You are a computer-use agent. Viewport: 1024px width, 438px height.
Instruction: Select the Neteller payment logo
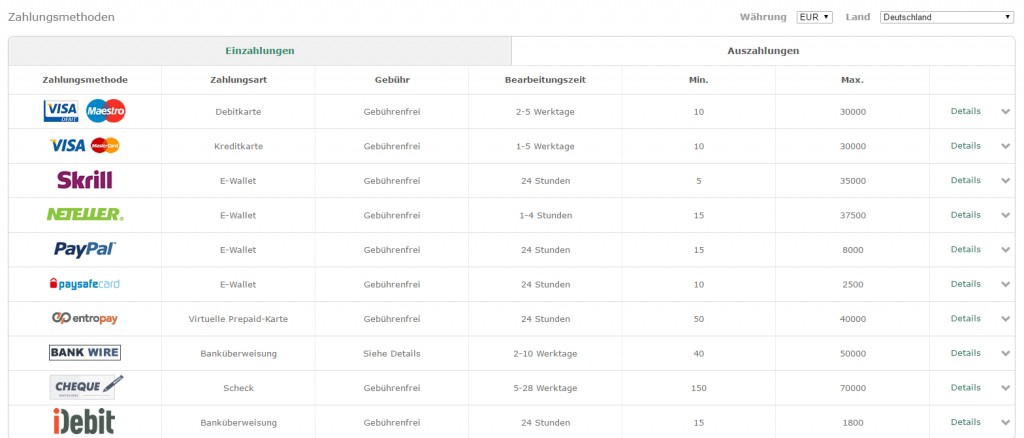(85, 215)
